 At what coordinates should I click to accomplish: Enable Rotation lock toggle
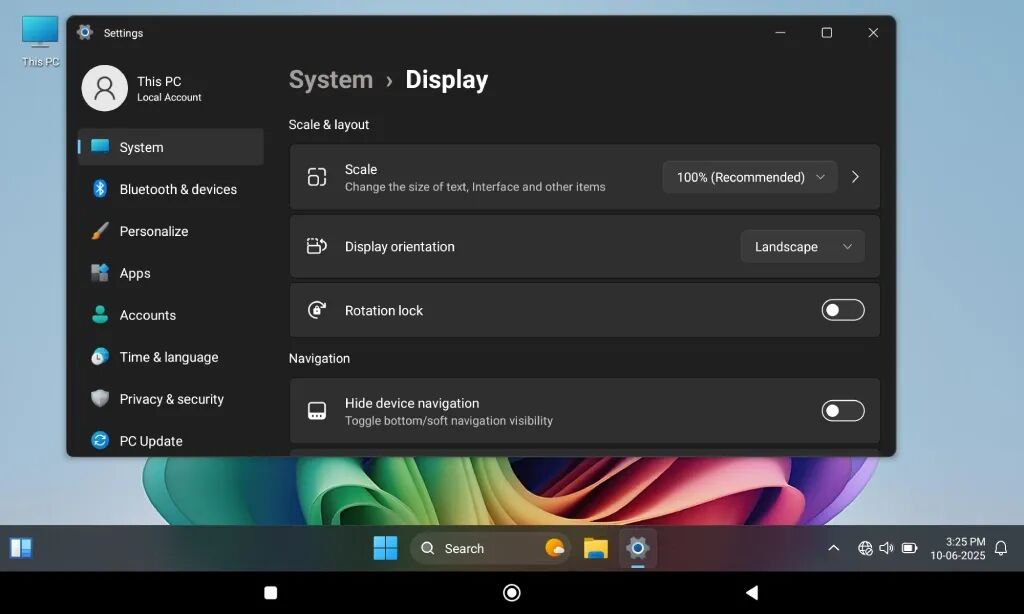click(842, 310)
